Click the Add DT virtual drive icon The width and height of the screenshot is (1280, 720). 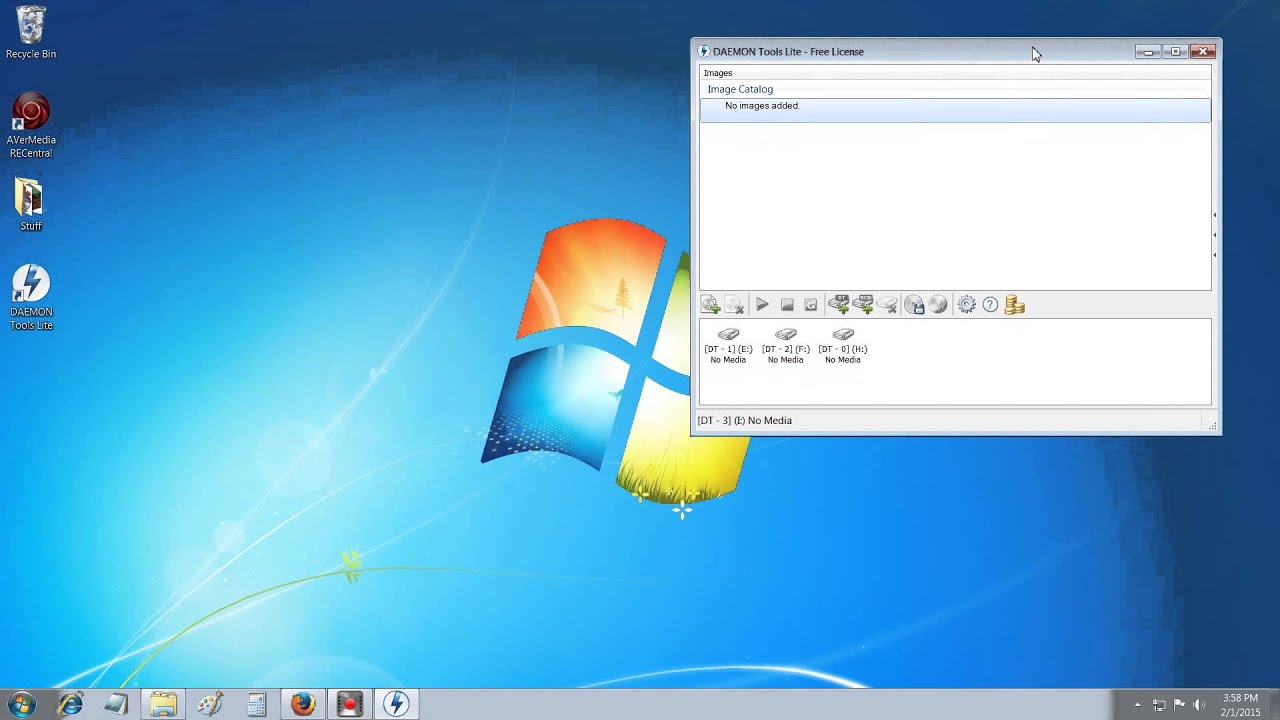pyautogui.click(x=839, y=304)
